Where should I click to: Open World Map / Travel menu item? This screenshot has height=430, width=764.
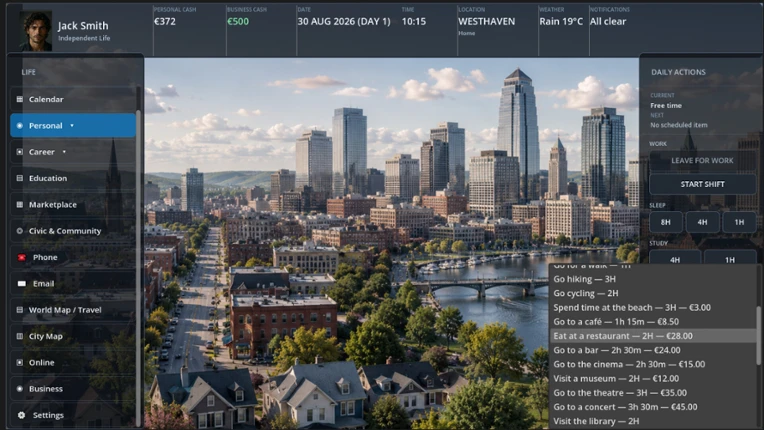73,310
